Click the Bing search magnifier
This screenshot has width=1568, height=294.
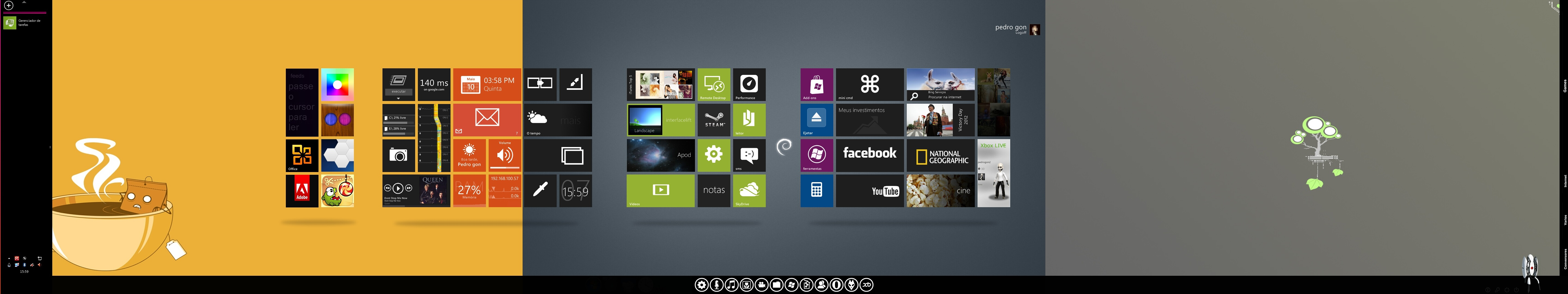click(914, 96)
